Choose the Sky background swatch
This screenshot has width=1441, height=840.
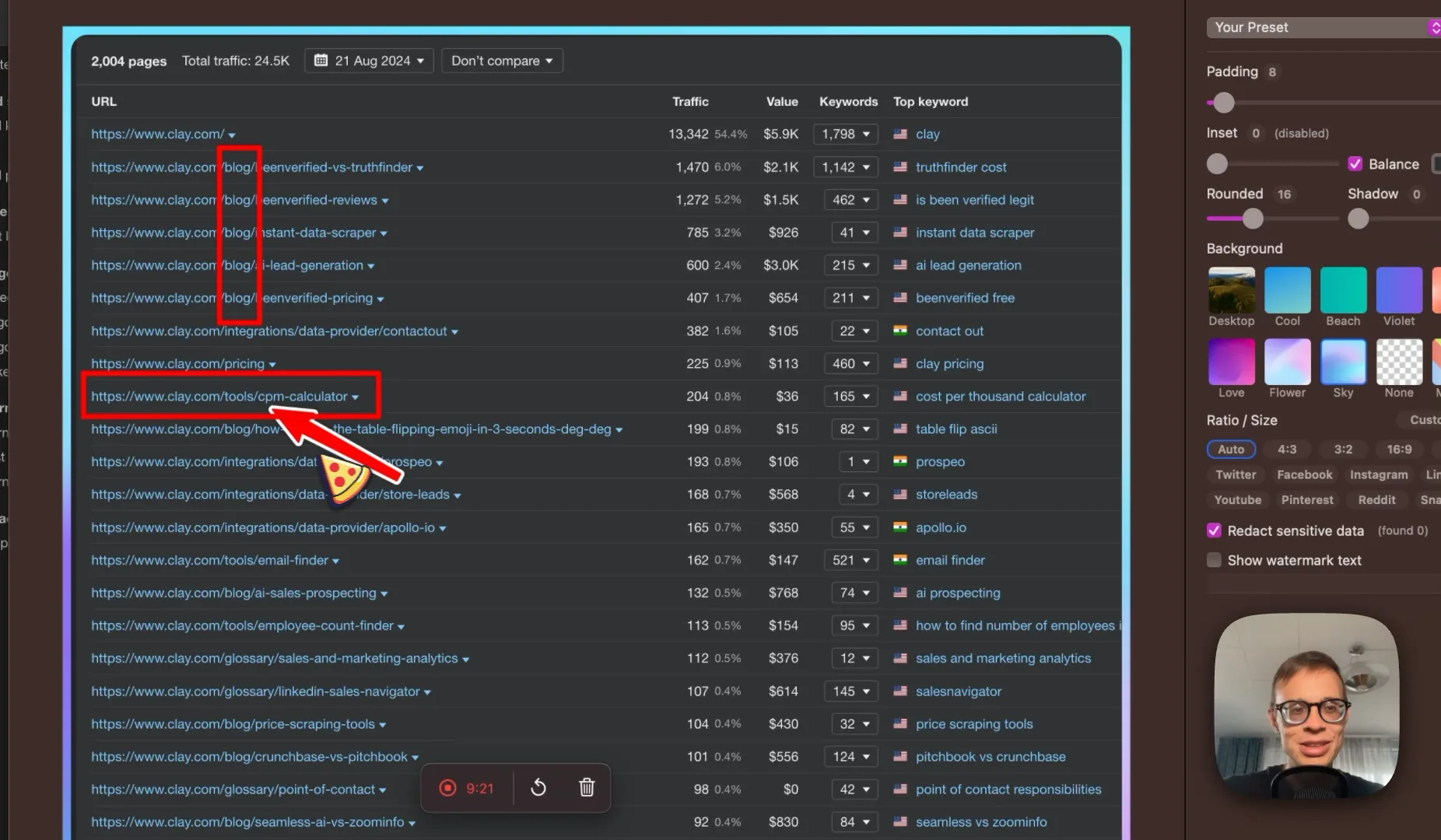point(1344,362)
